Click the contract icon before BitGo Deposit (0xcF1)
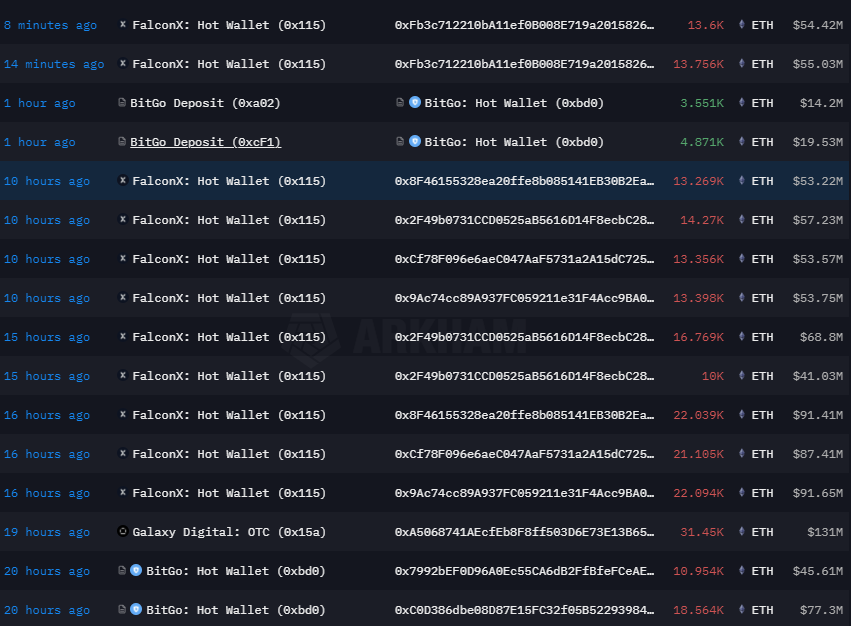851x626 pixels. [x=122, y=142]
